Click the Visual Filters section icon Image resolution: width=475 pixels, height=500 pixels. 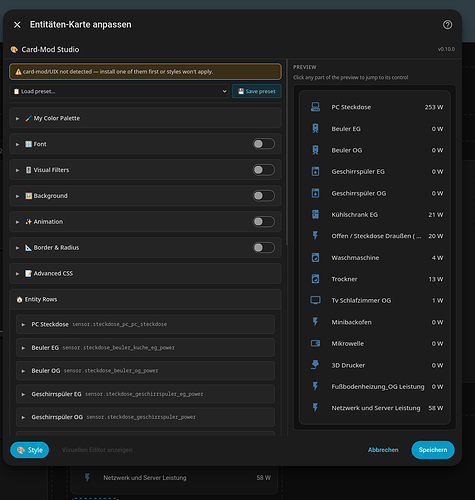29,170
